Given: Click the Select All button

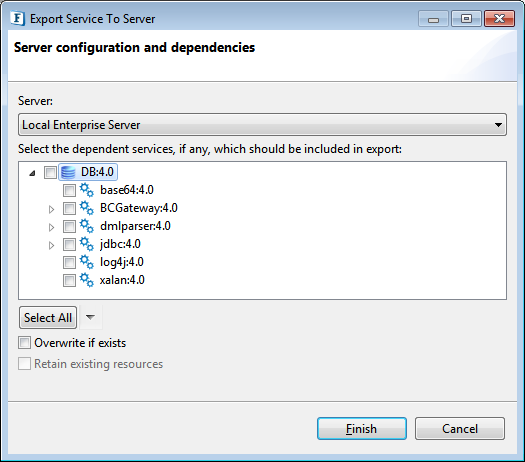Looking at the screenshot, I should pos(48,317).
